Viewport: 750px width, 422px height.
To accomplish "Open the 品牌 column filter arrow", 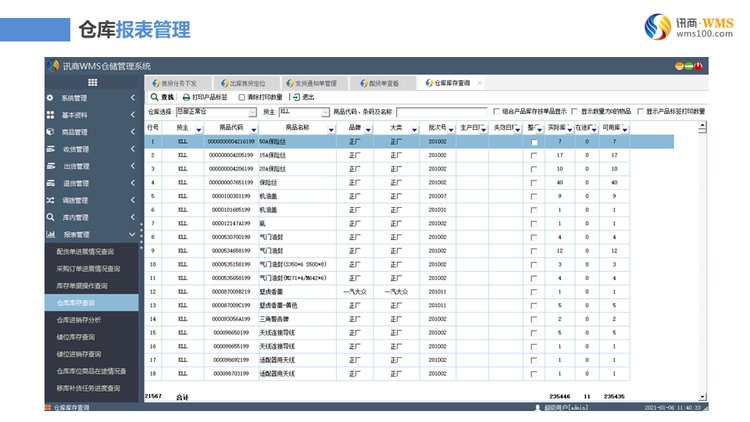I will (368, 129).
